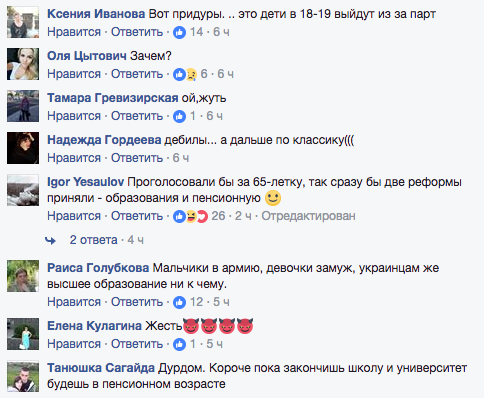Open reaction icons on Igor Yesaulov's comment
This screenshot has width=484, height=398.
pos(191,216)
